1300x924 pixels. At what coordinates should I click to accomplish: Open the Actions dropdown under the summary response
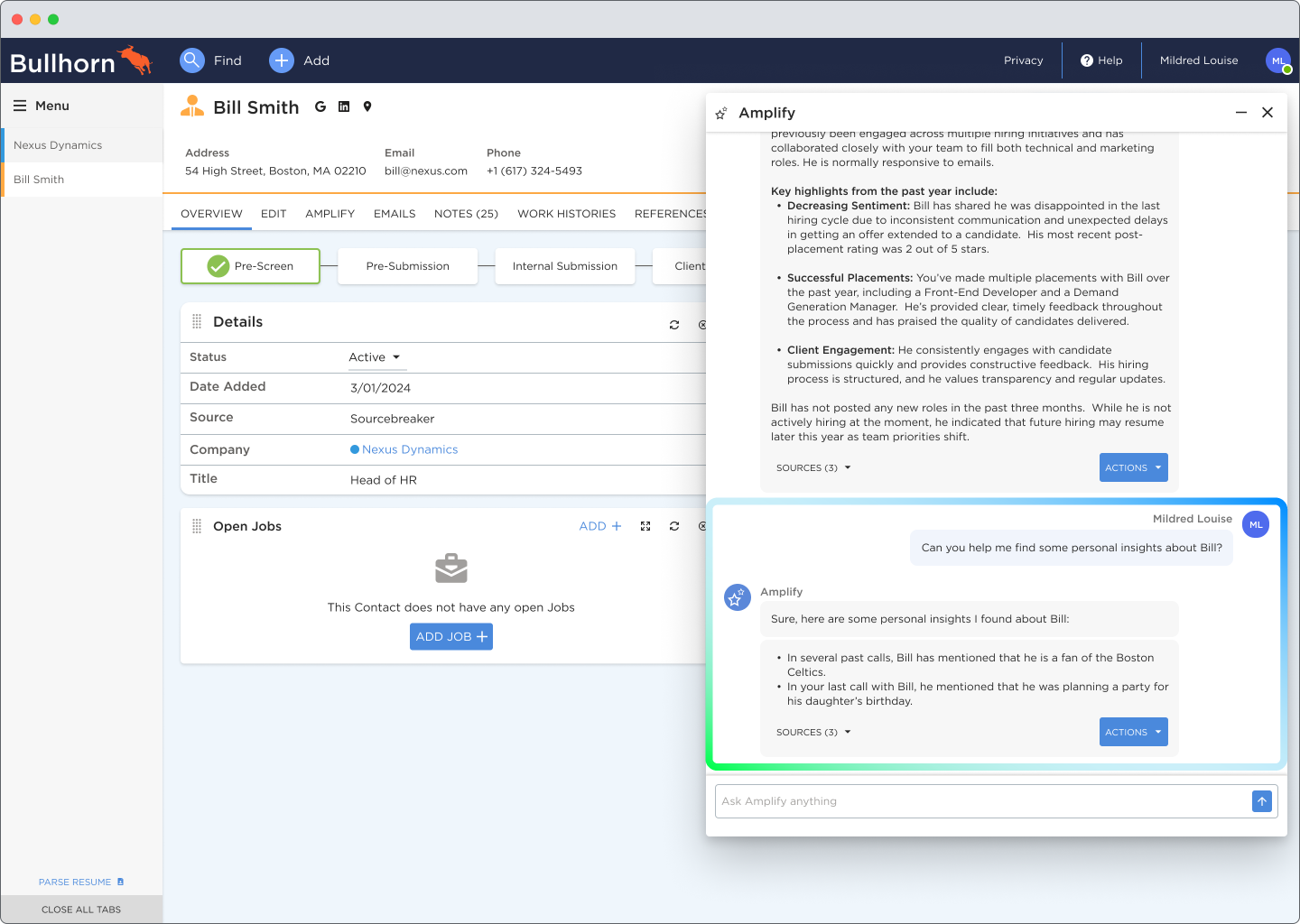pos(1133,467)
